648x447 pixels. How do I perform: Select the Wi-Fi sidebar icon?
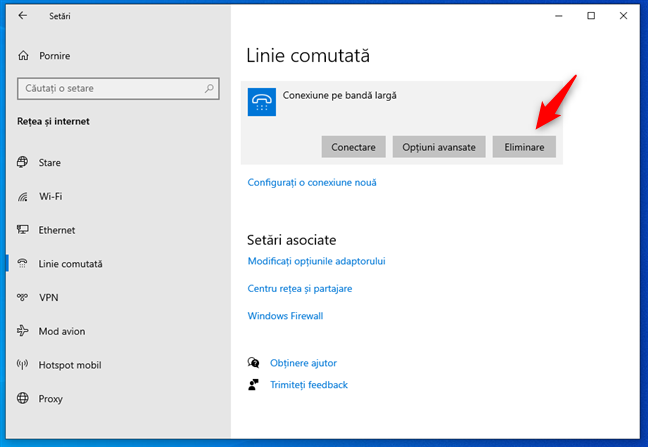point(23,197)
